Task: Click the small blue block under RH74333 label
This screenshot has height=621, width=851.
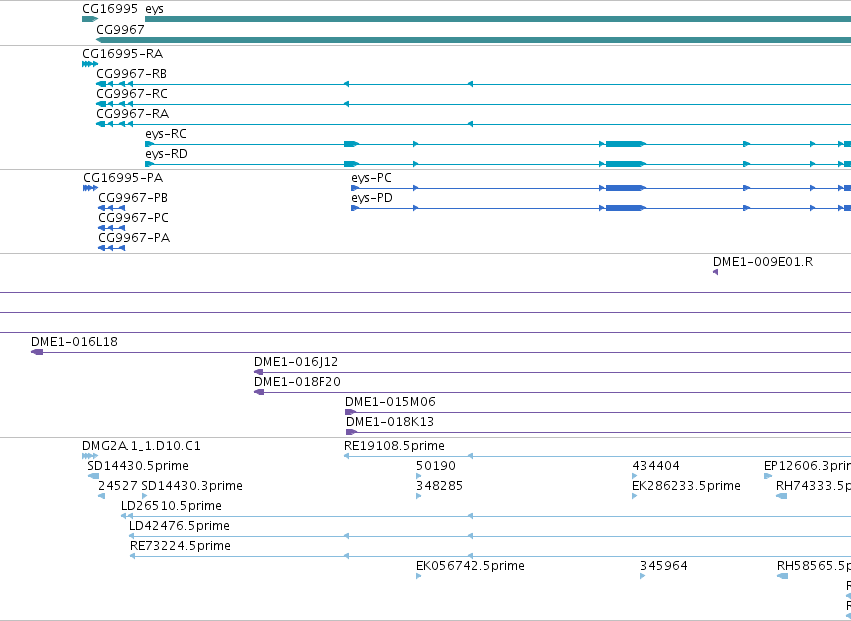Action: (782, 496)
